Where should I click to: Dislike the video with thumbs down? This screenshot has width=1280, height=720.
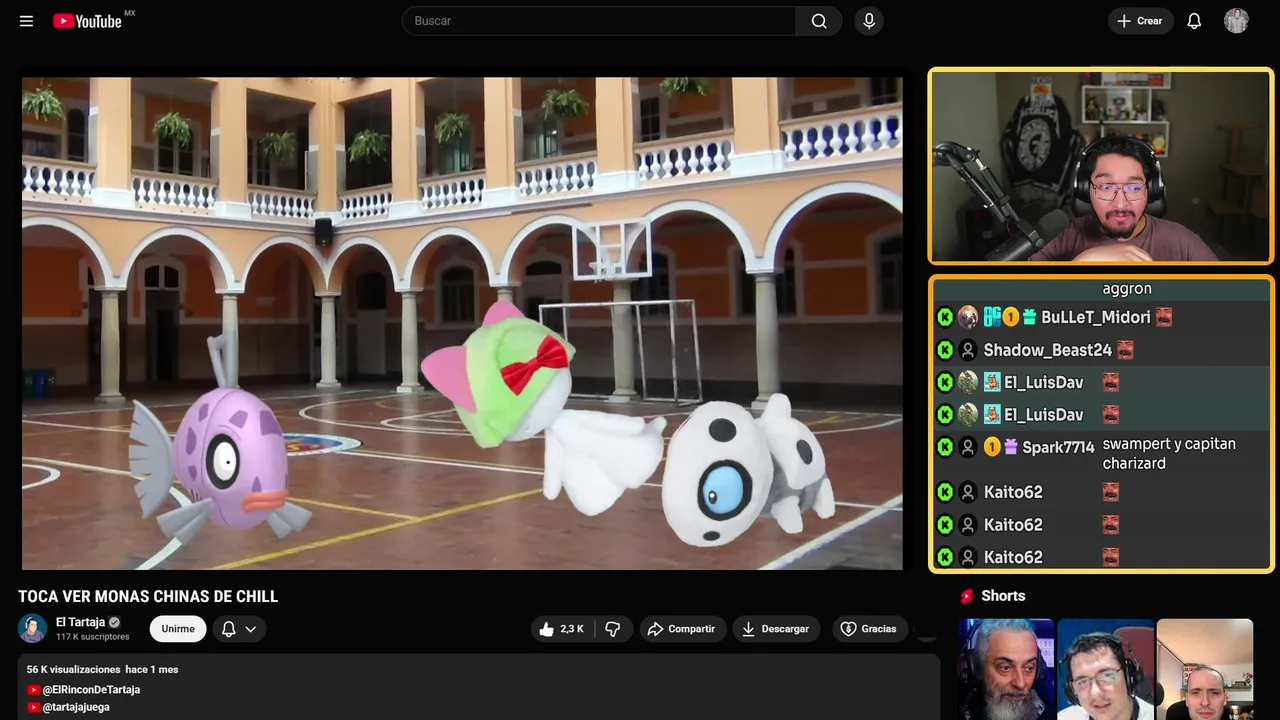pos(613,629)
